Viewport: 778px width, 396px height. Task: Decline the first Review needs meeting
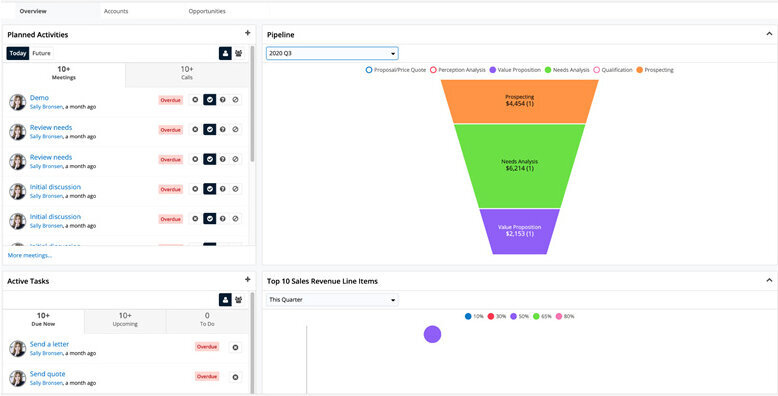click(235, 130)
